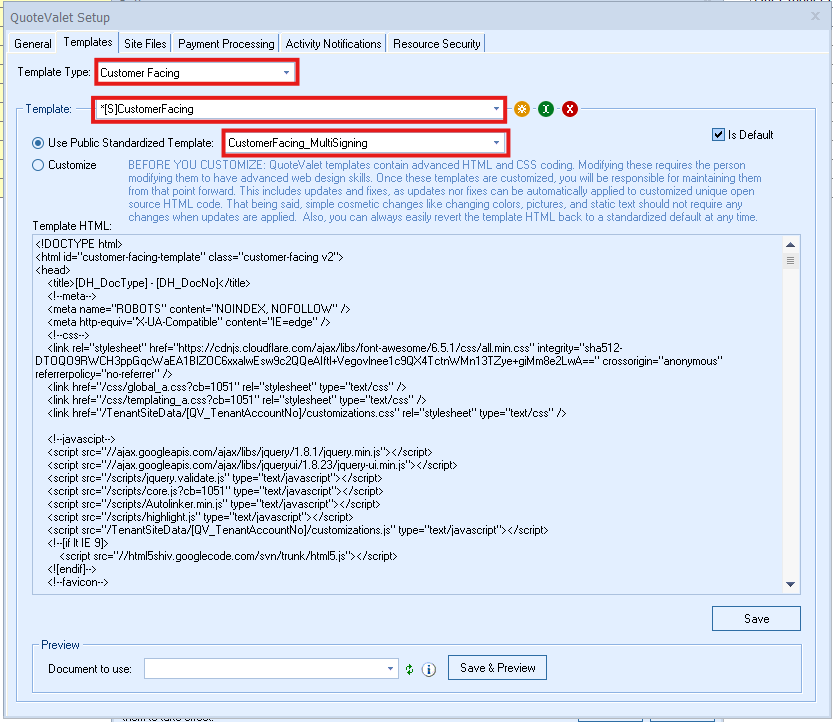Click the Template HTML scrollbar up arrow

tap(790, 245)
